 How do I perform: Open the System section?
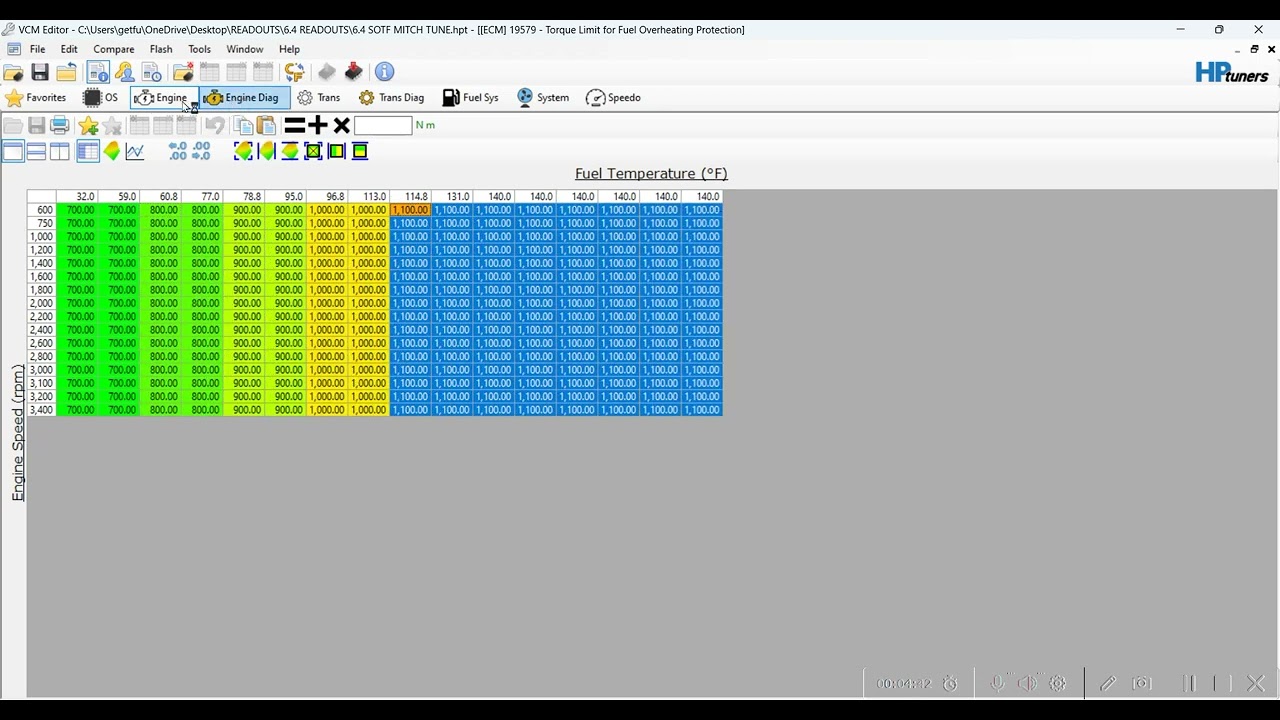pyautogui.click(x=543, y=98)
